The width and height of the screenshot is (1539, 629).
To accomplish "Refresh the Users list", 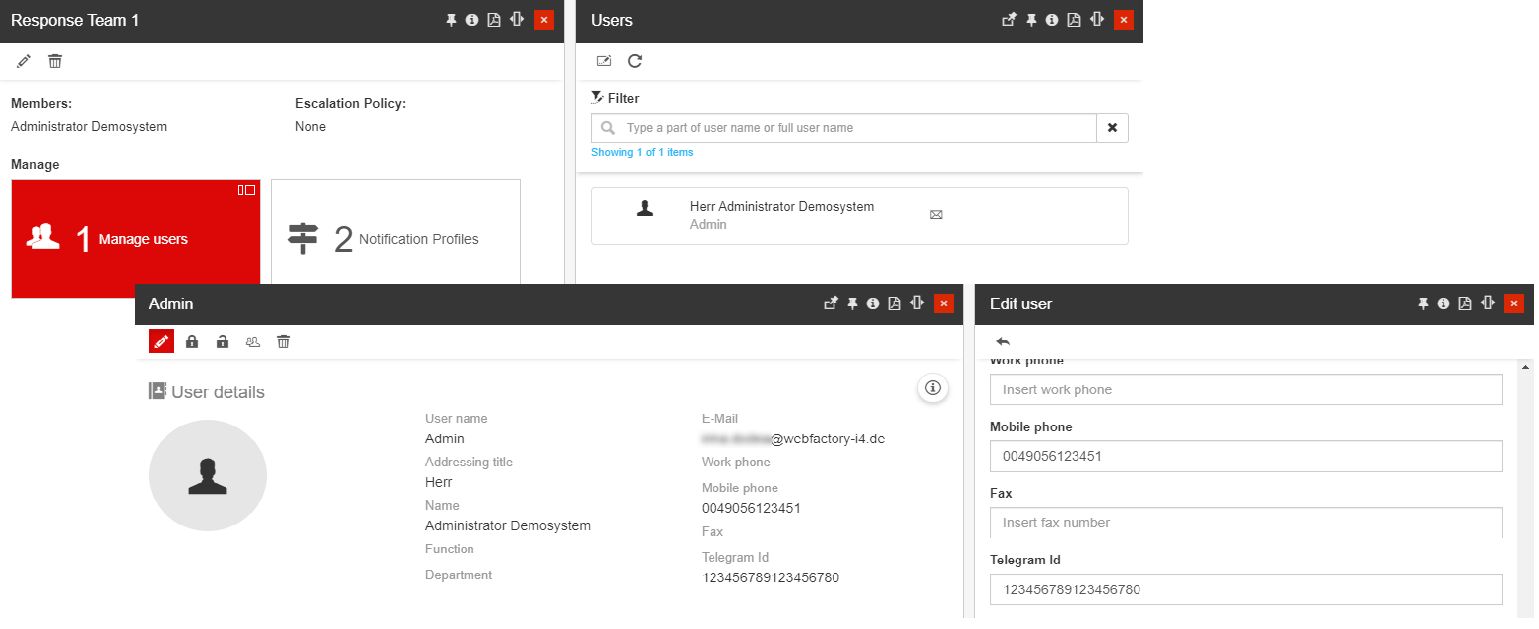I will pyautogui.click(x=635, y=62).
